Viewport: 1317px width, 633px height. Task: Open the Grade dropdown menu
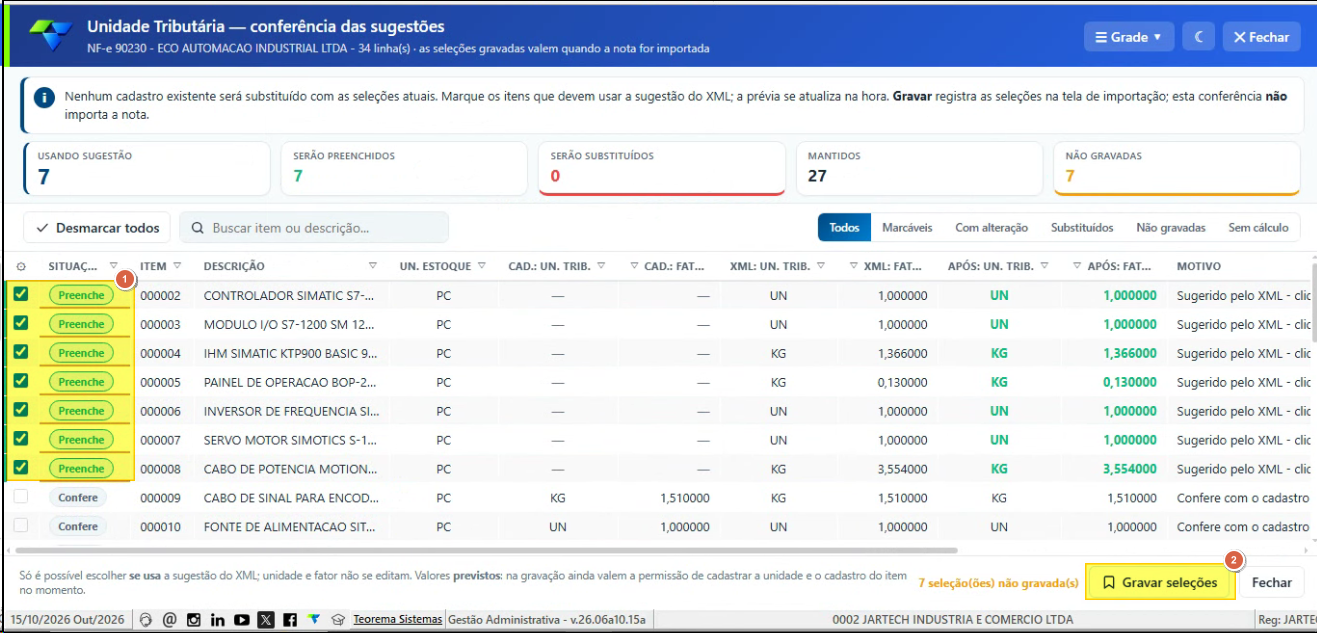point(1128,37)
